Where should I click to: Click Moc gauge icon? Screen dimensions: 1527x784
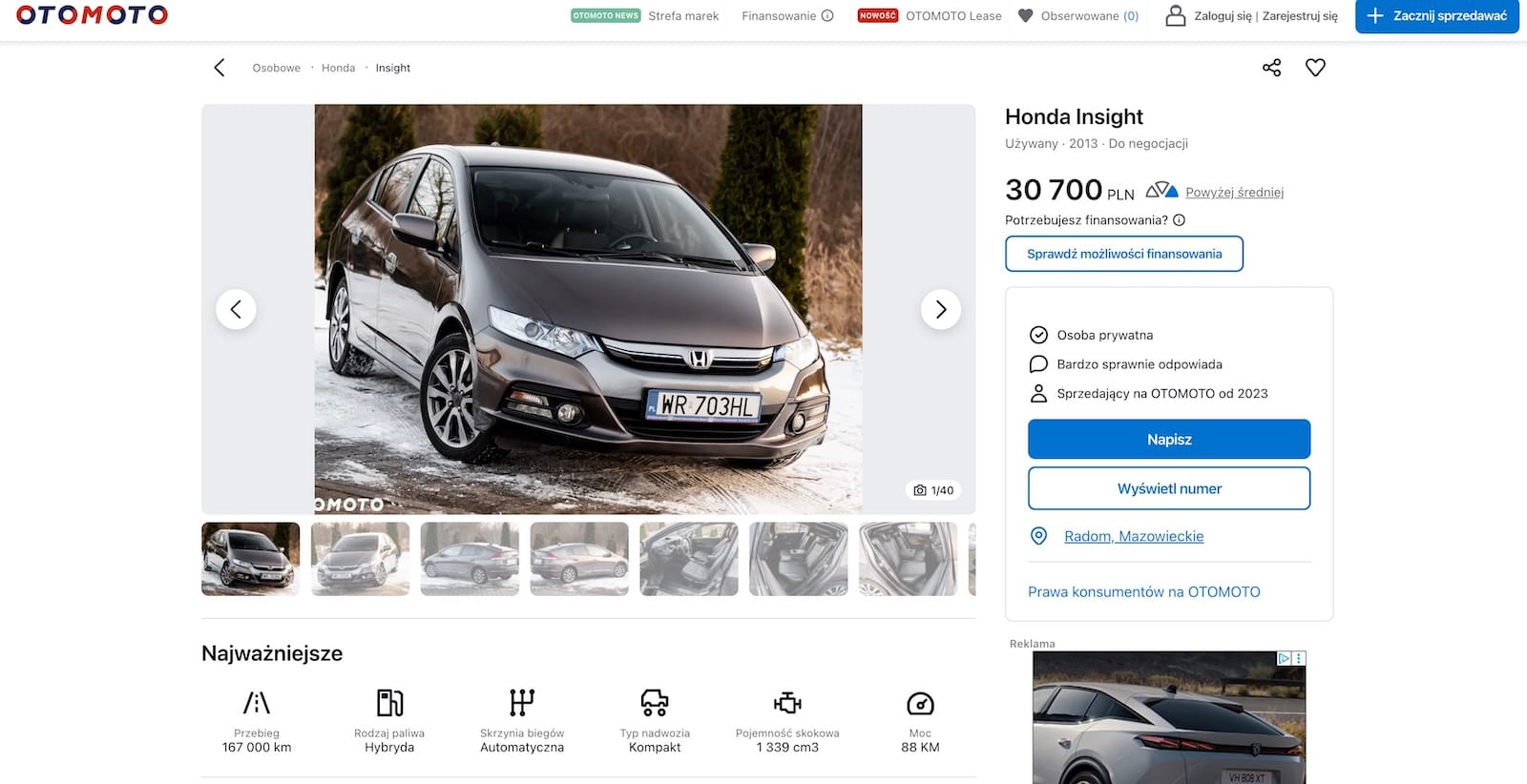coord(920,704)
